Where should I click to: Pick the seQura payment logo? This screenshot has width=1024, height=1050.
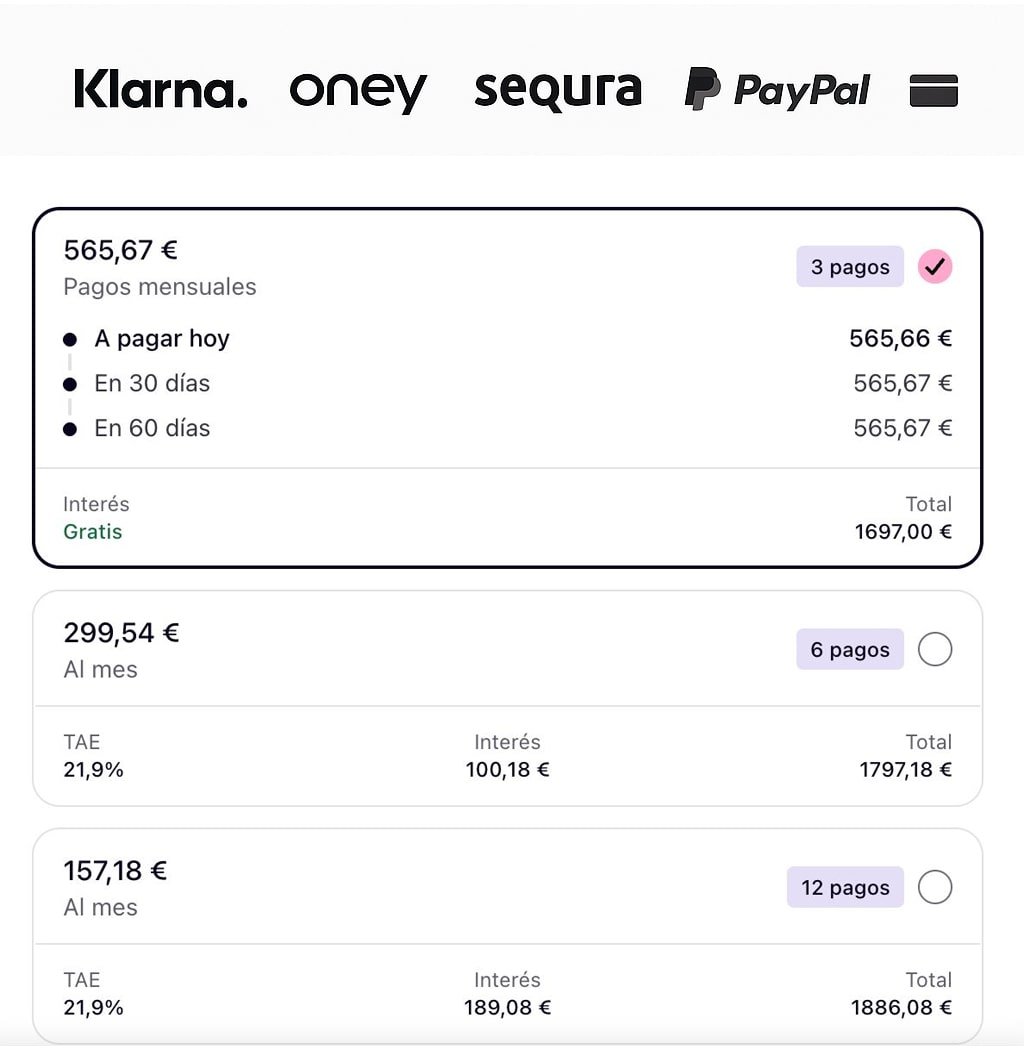557,90
